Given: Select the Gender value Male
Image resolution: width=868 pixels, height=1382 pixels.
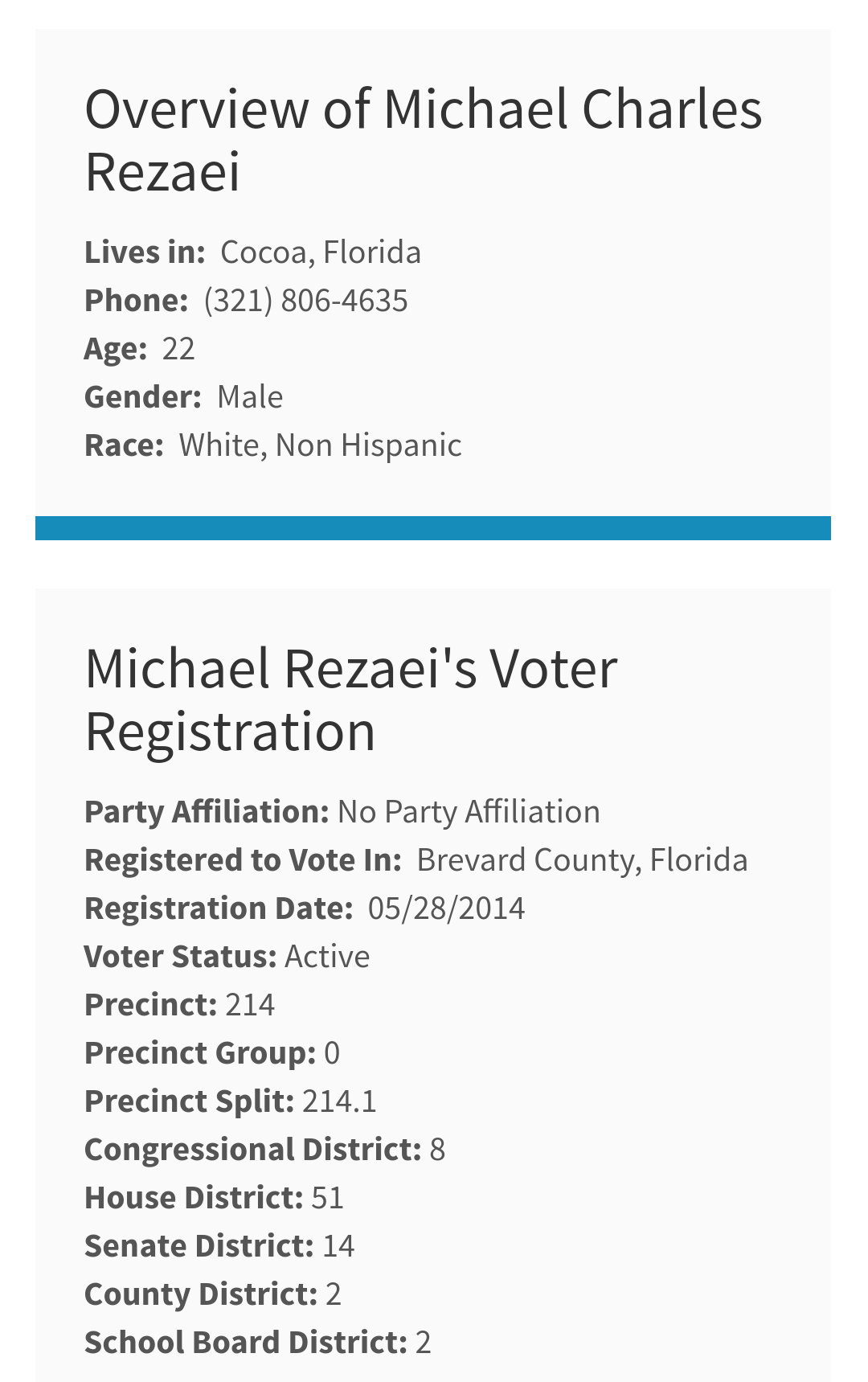Looking at the screenshot, I should pos(250,396).
